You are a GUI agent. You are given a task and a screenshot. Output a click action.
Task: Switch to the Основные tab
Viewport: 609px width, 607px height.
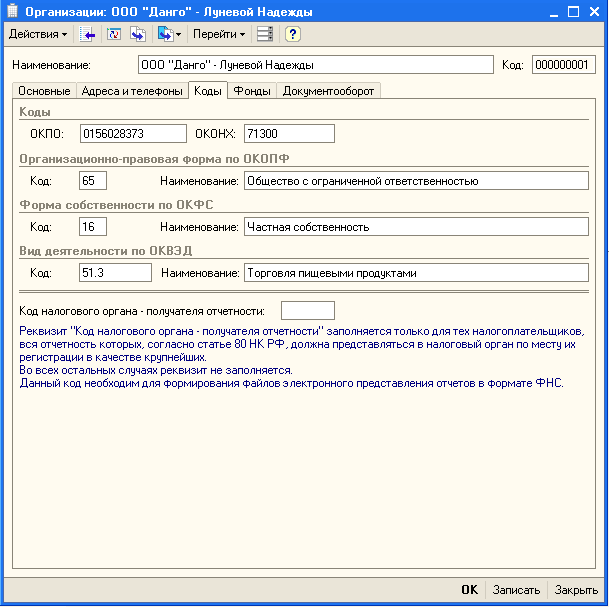[x=45, y=91]
